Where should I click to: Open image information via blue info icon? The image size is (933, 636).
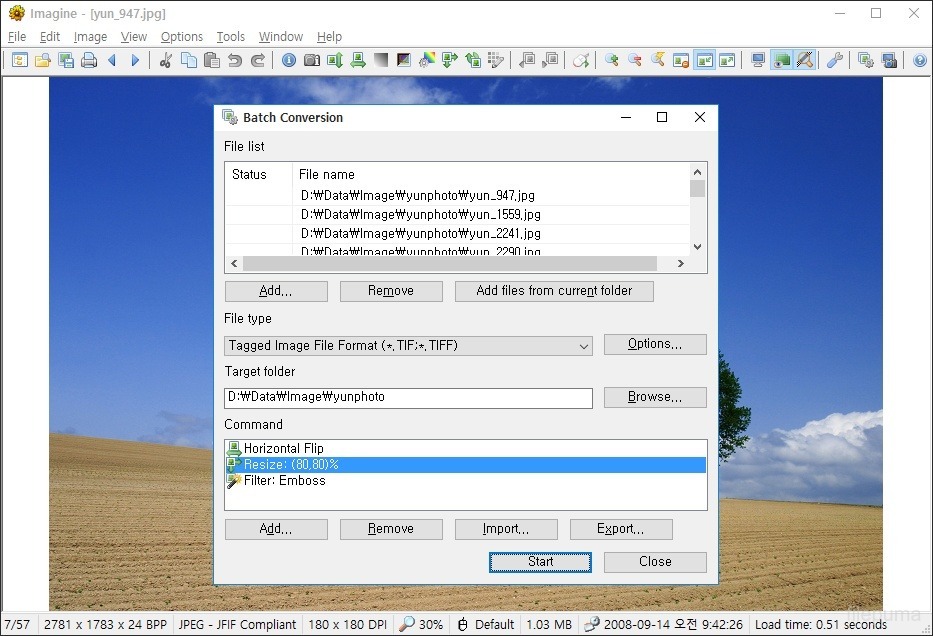click(x=289, y=60)
